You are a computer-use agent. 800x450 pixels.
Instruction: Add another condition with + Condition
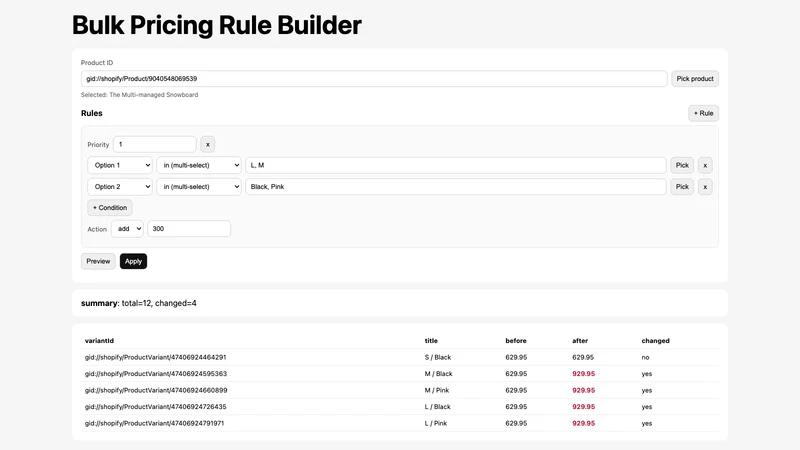tap(110, 208)
